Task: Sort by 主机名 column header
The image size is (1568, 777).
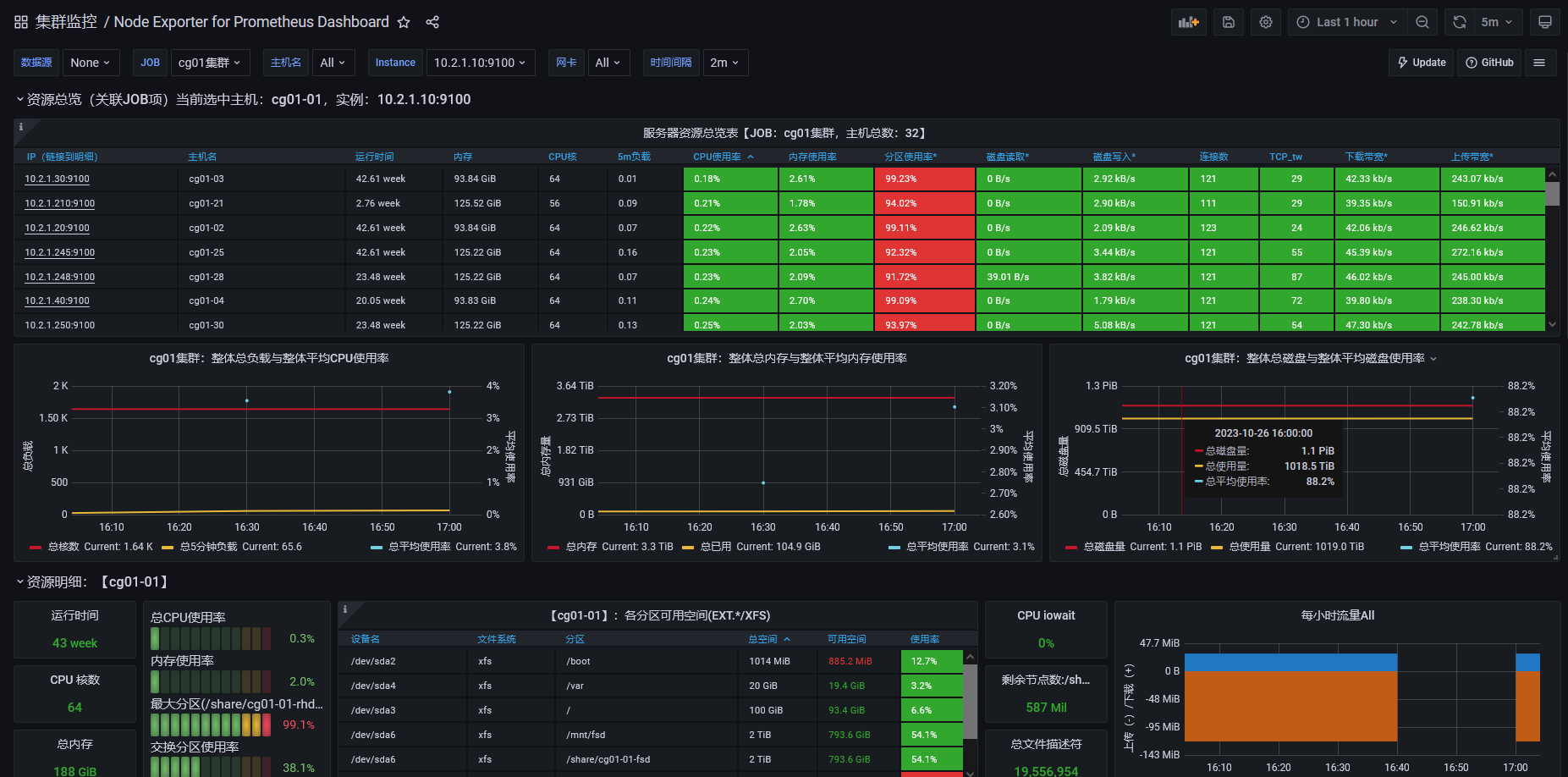Action: [x=202, y=157]
